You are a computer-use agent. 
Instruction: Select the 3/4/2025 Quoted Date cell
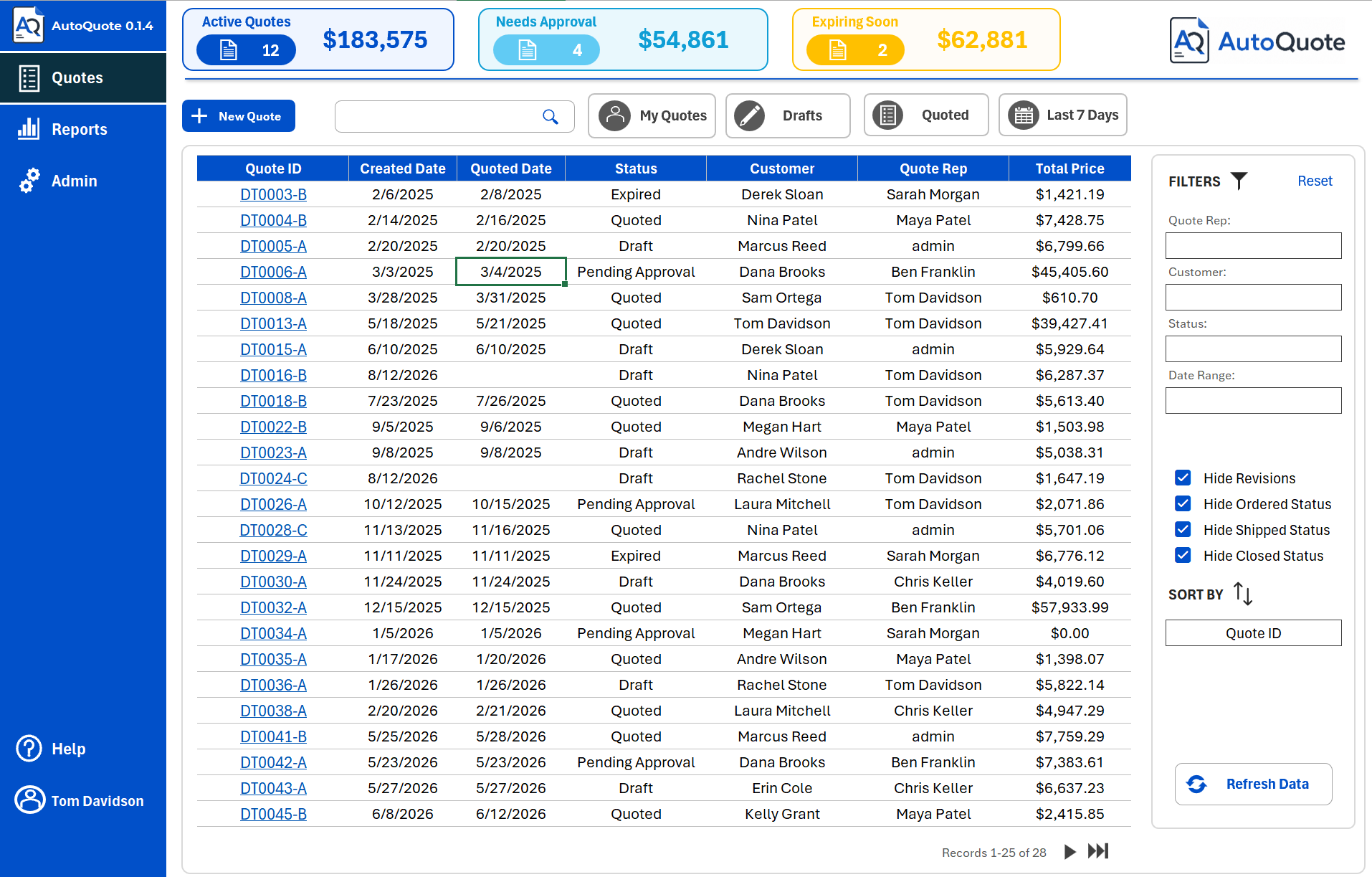click(511, 272)
